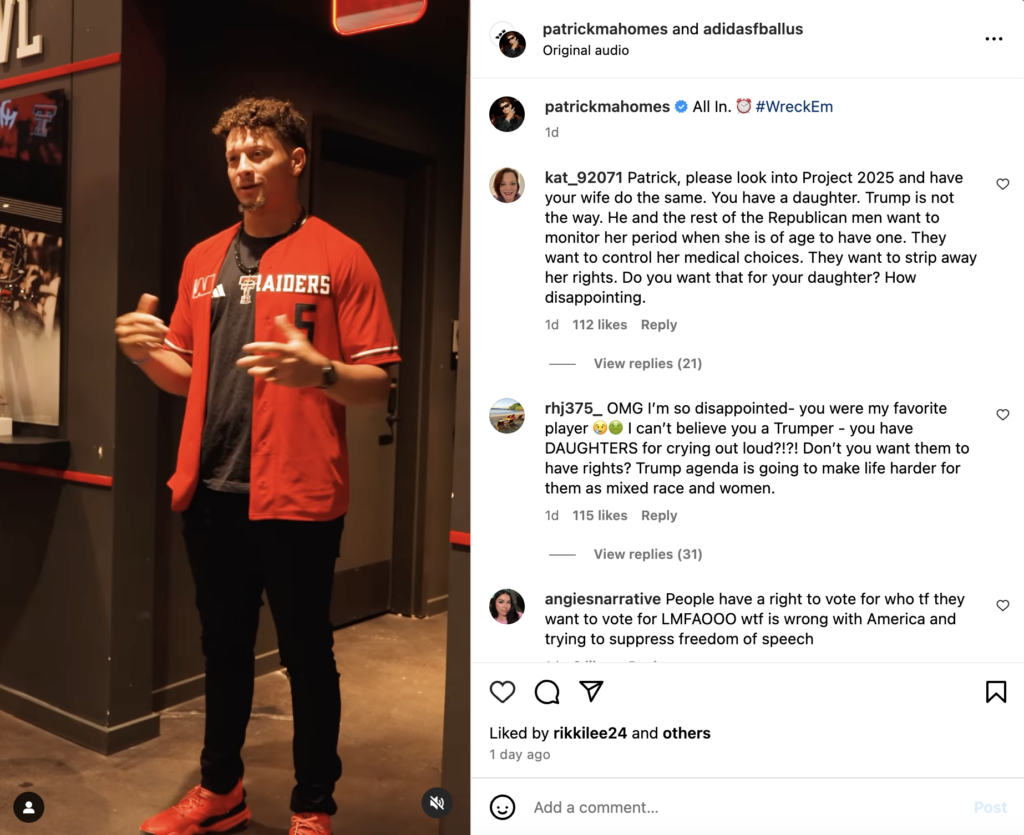Open the comment bubble icon

(547, 691)
